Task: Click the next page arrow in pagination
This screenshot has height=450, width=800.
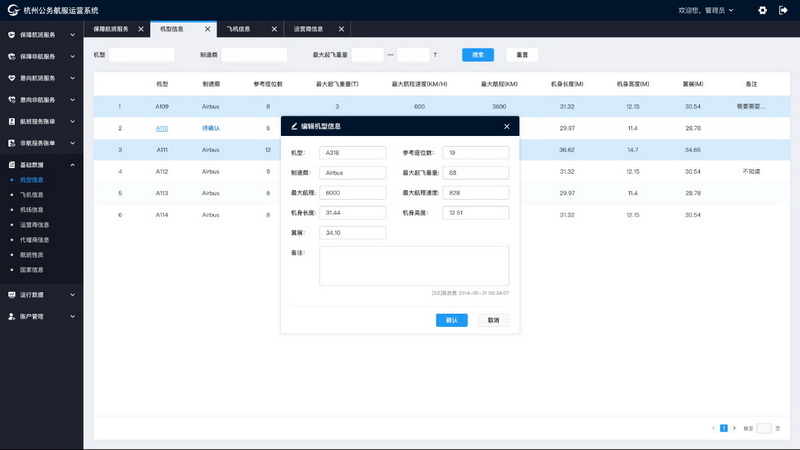Action: 734,427
